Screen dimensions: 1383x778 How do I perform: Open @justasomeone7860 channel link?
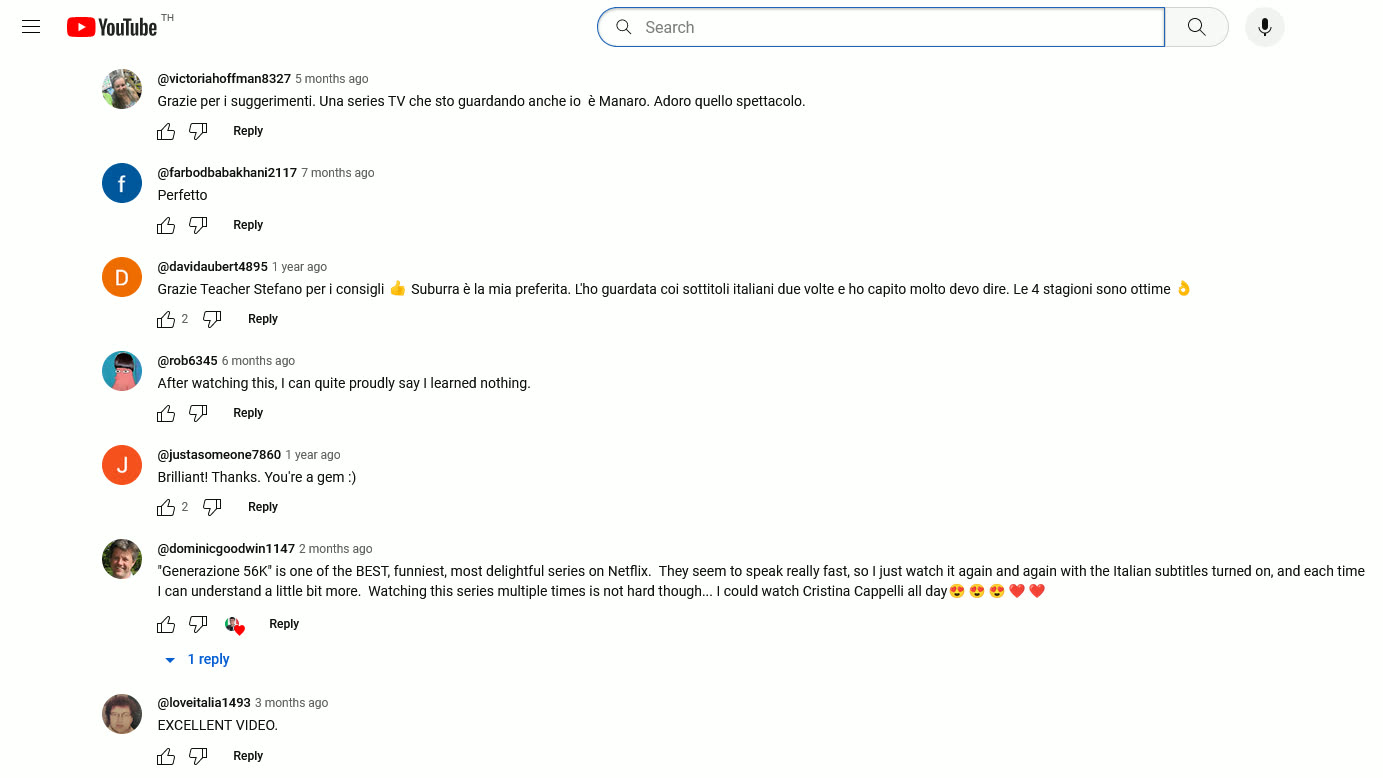(219, 455)
